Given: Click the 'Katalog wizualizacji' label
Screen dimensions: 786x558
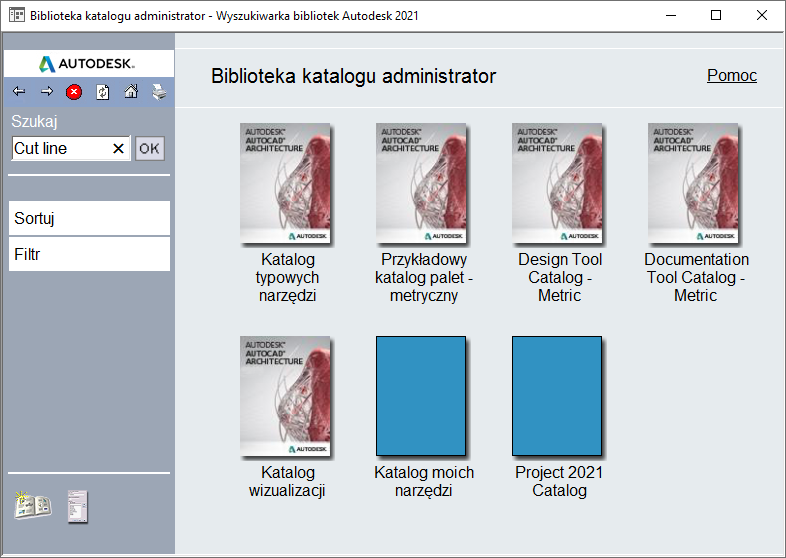Looking at the screenshot, I should pos(287,481).
